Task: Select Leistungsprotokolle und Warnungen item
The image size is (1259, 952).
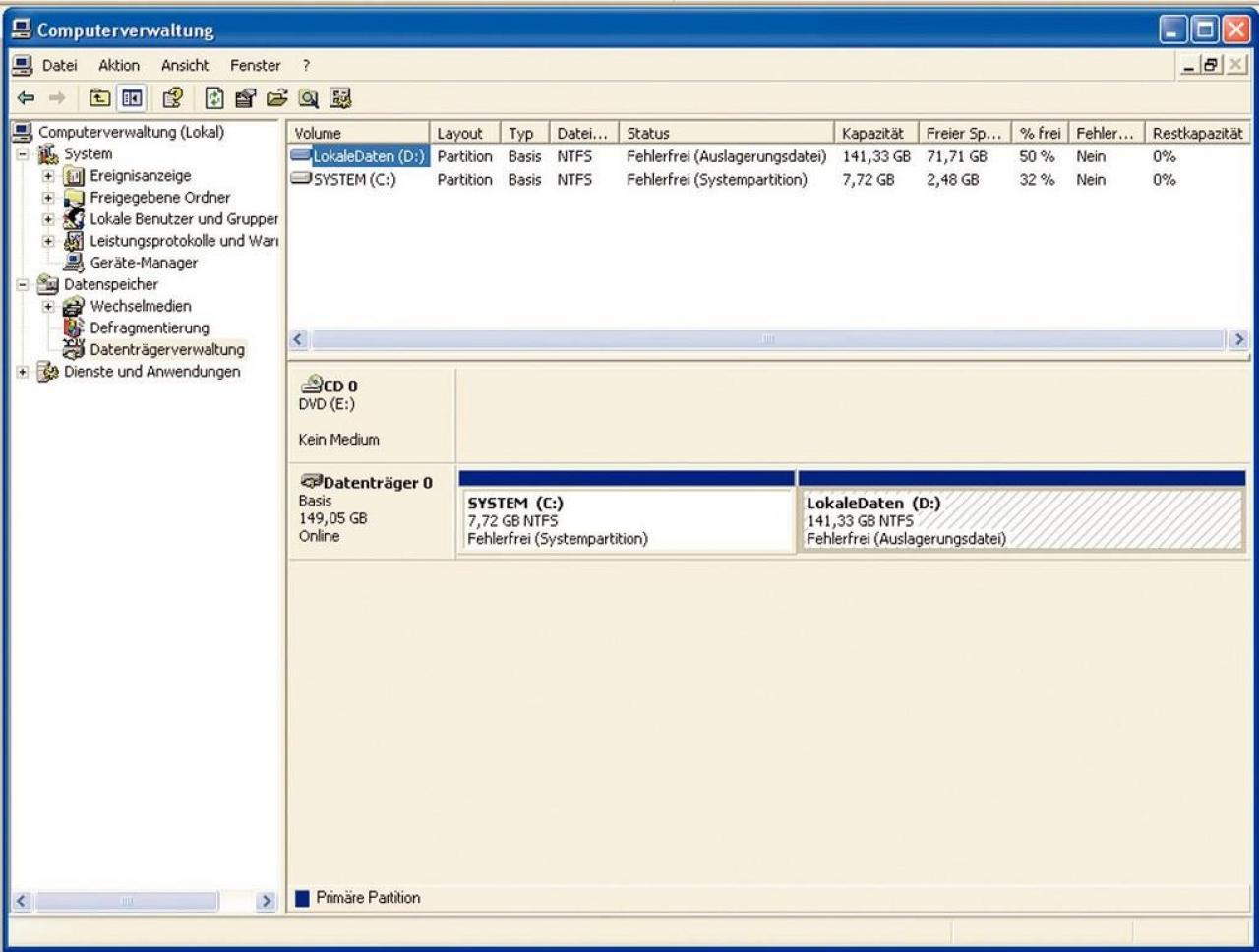Action: (184, 241)
